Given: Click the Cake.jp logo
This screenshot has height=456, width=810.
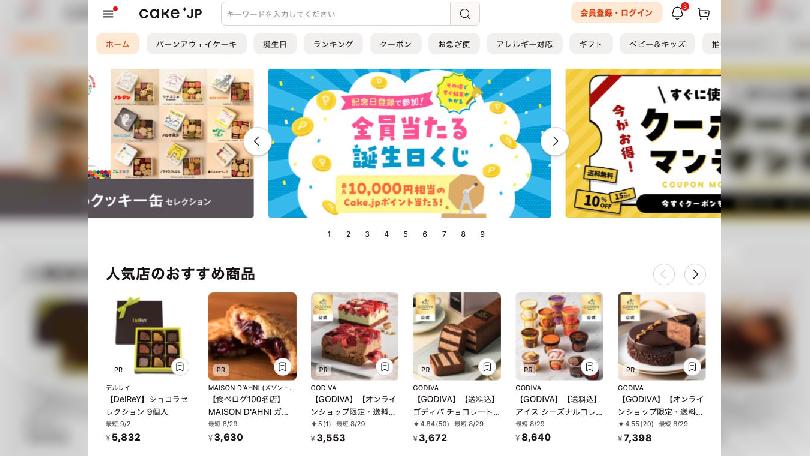Looking at the screenshot, I should 170,13.
